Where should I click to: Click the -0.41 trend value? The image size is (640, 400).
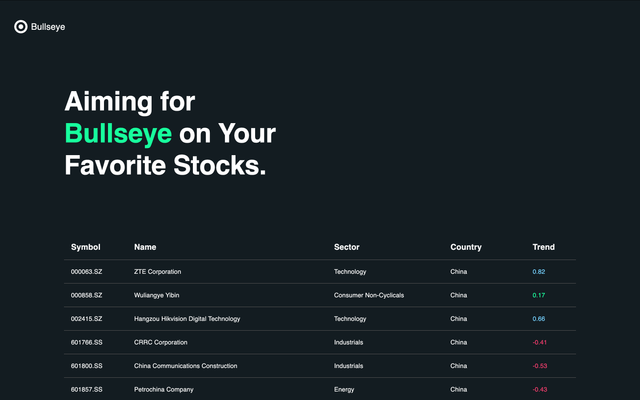tap(540, 342)
